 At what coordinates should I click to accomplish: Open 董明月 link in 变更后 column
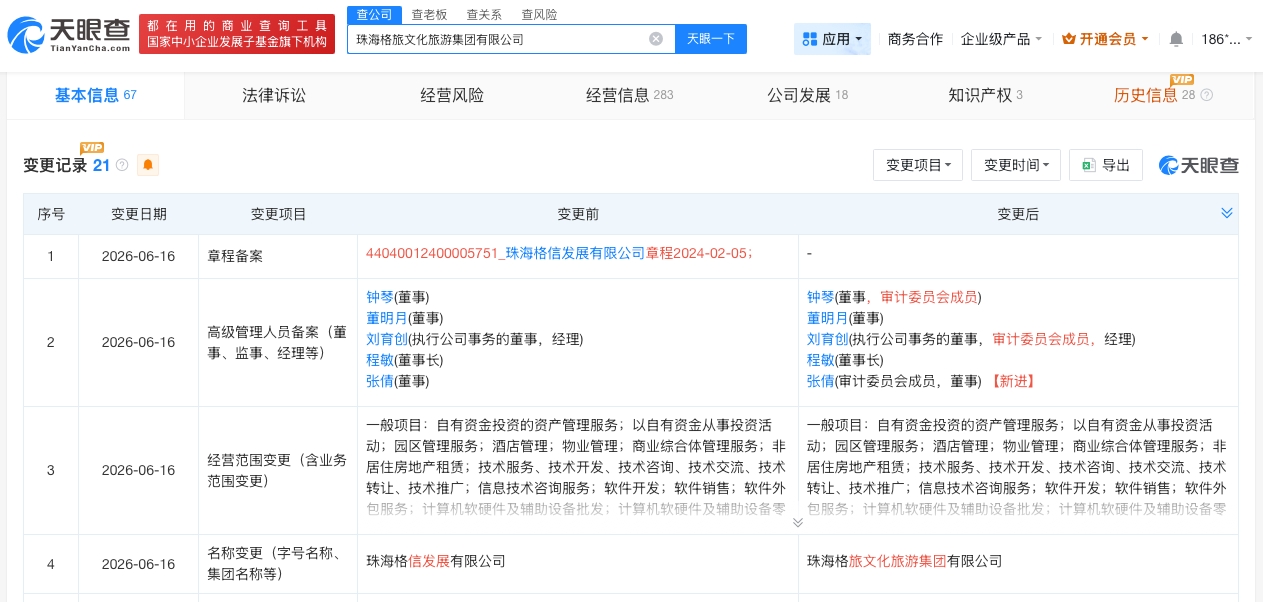coord(827,318)
